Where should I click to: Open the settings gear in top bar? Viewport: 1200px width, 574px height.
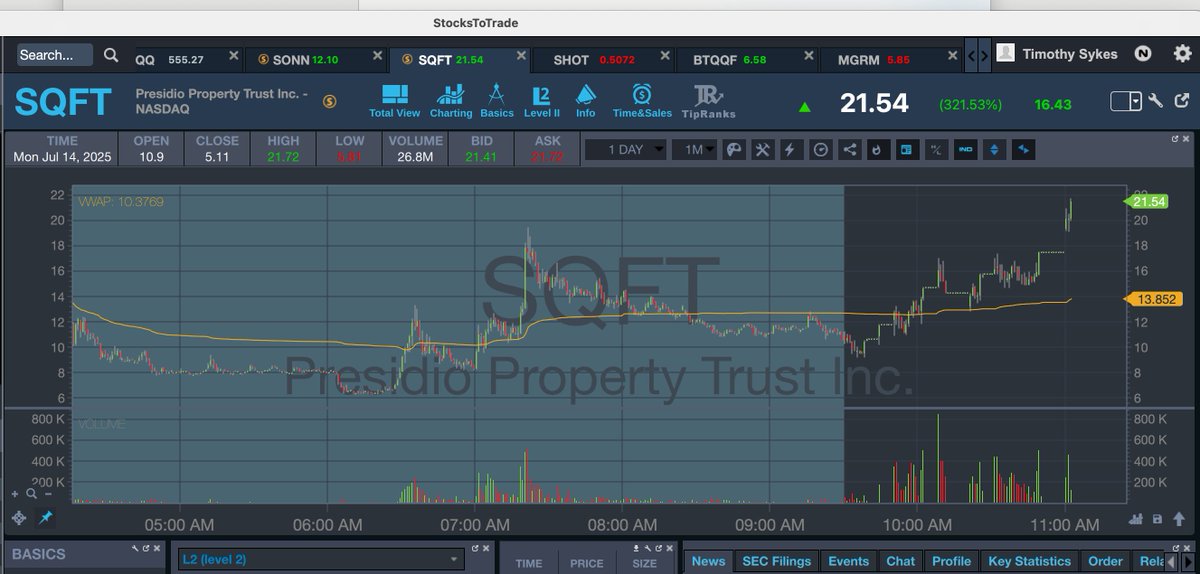tap(1183, 54)
